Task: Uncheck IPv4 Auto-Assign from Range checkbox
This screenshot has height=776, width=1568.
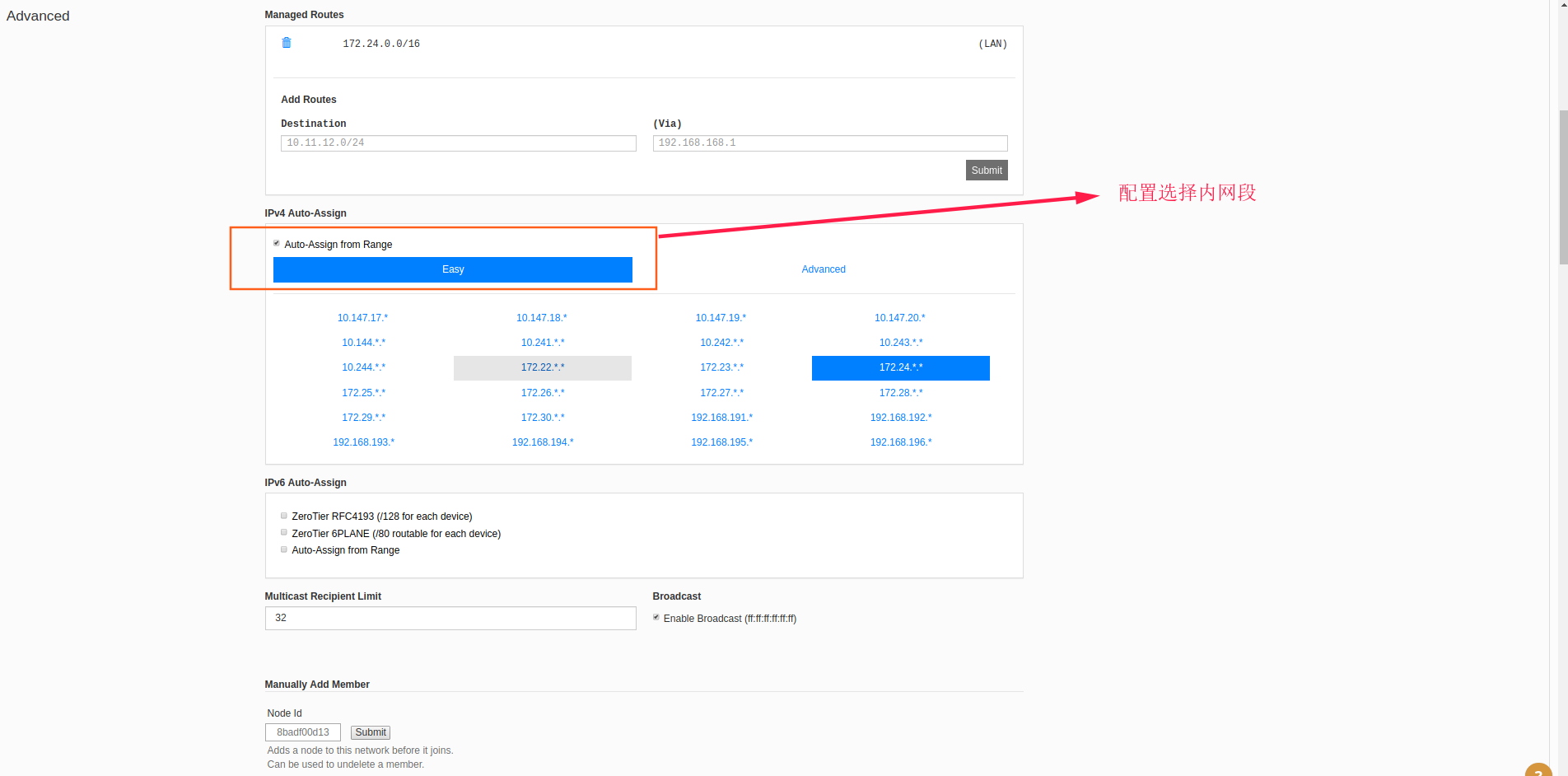Action: pos(277,244)
